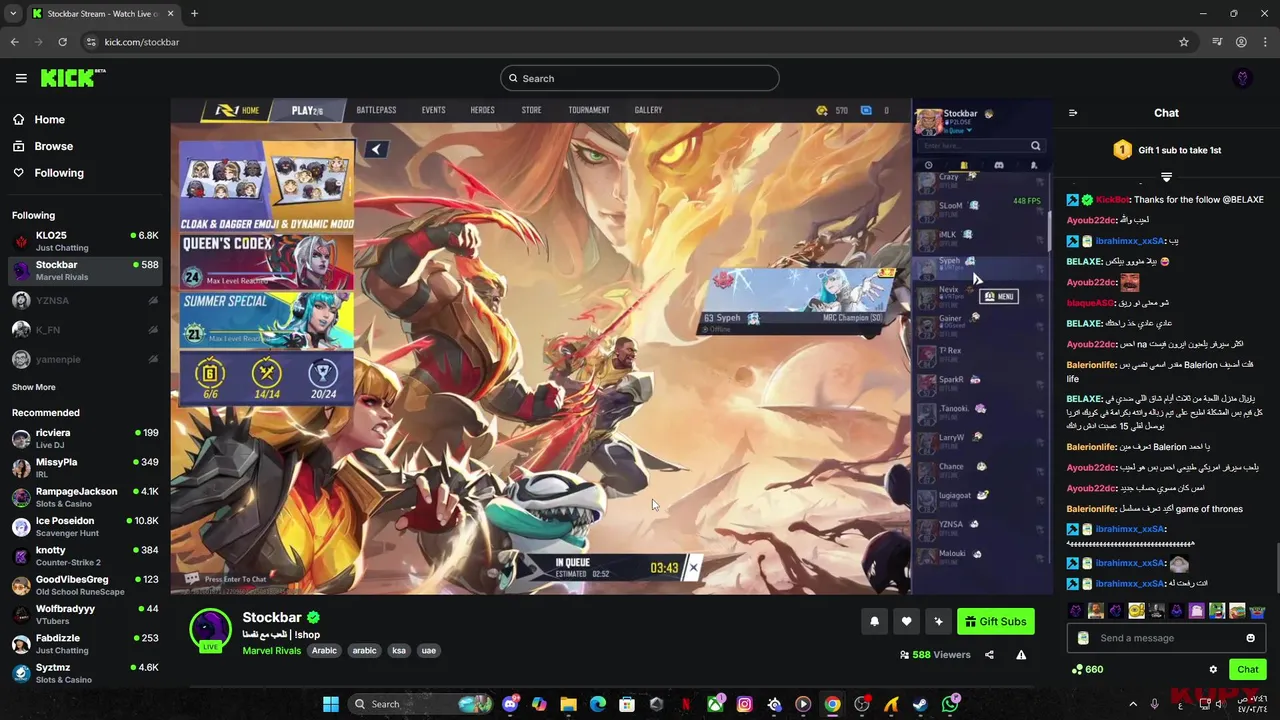Click the 660 channel points icon
The height and width of the screenshot is (720, 1280).
click(1077, 669)
